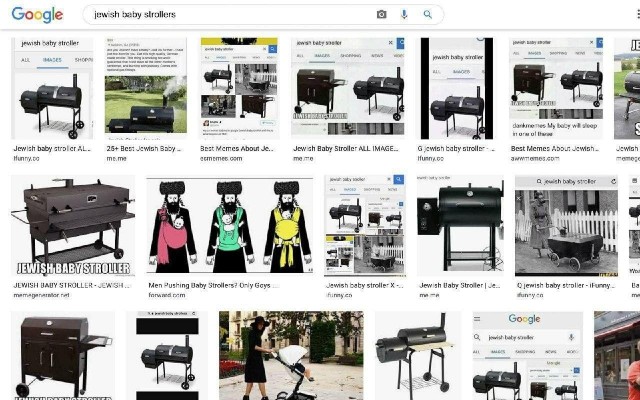Click the Google logo

pos(37,15)
